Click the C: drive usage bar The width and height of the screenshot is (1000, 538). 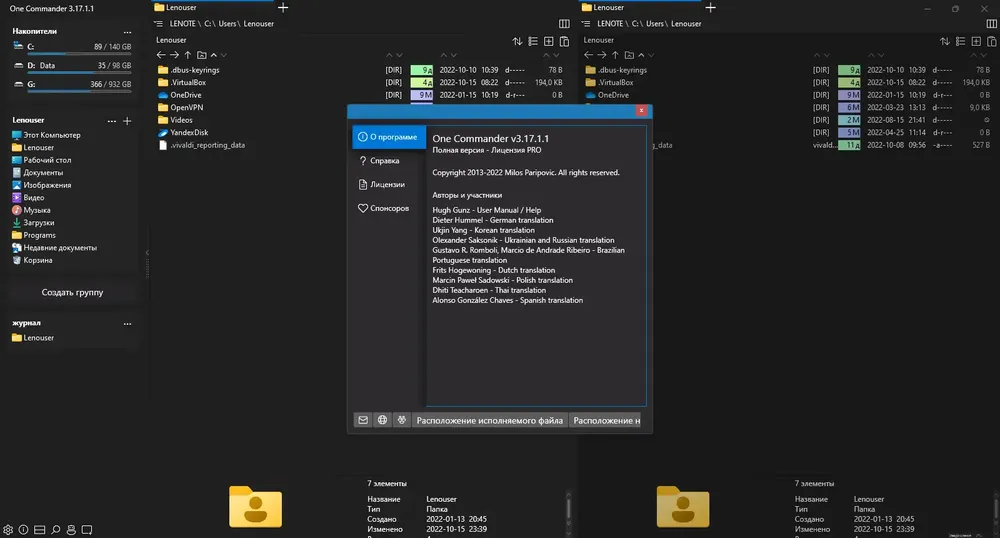tap(79, 54)
